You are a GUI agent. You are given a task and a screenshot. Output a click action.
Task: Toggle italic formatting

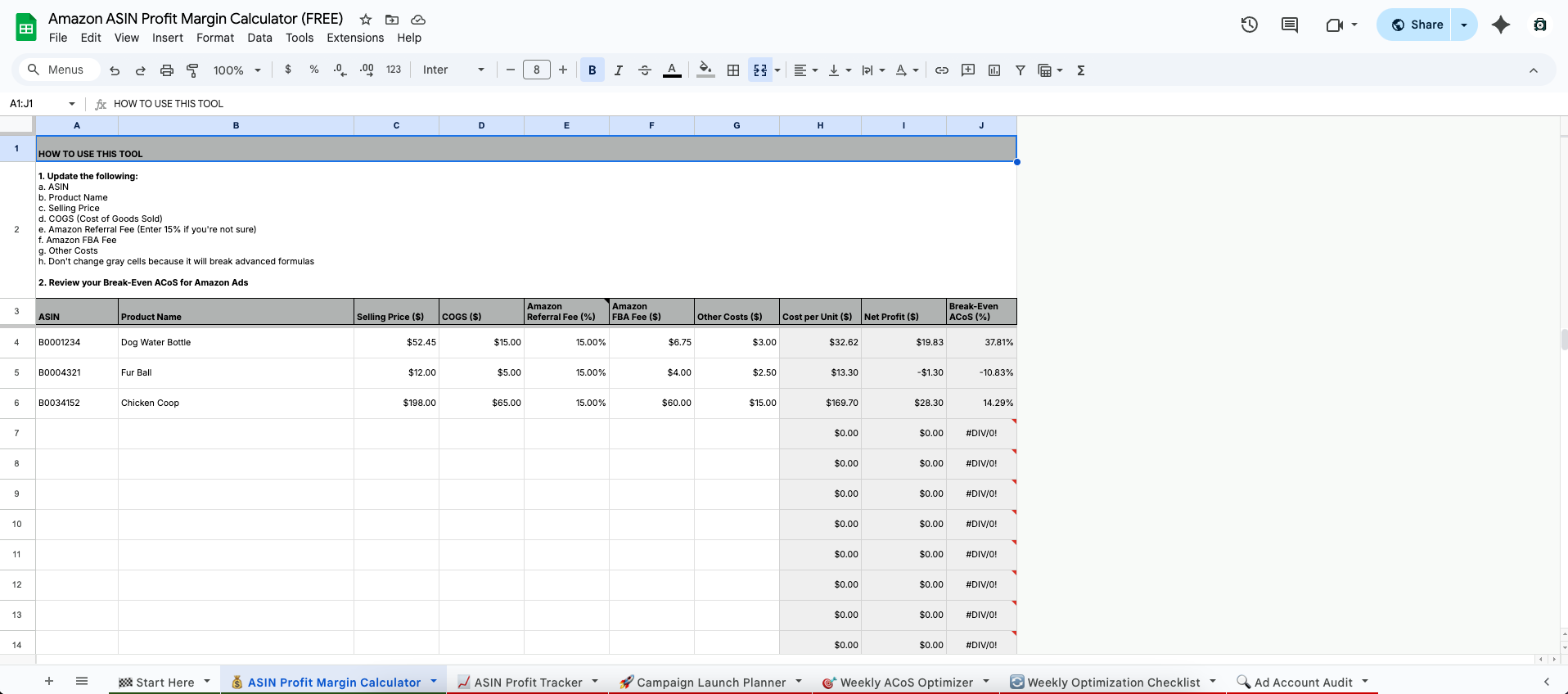coord(619,70)
